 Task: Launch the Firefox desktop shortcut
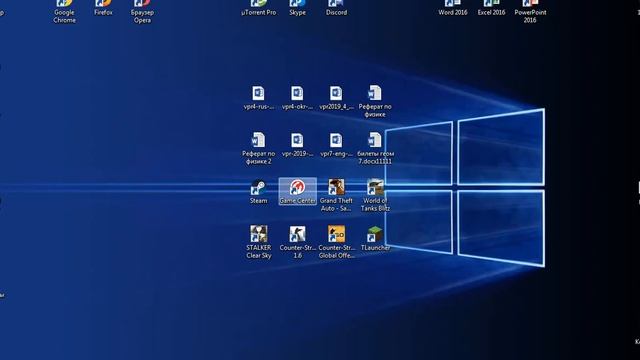coord(103,8)
